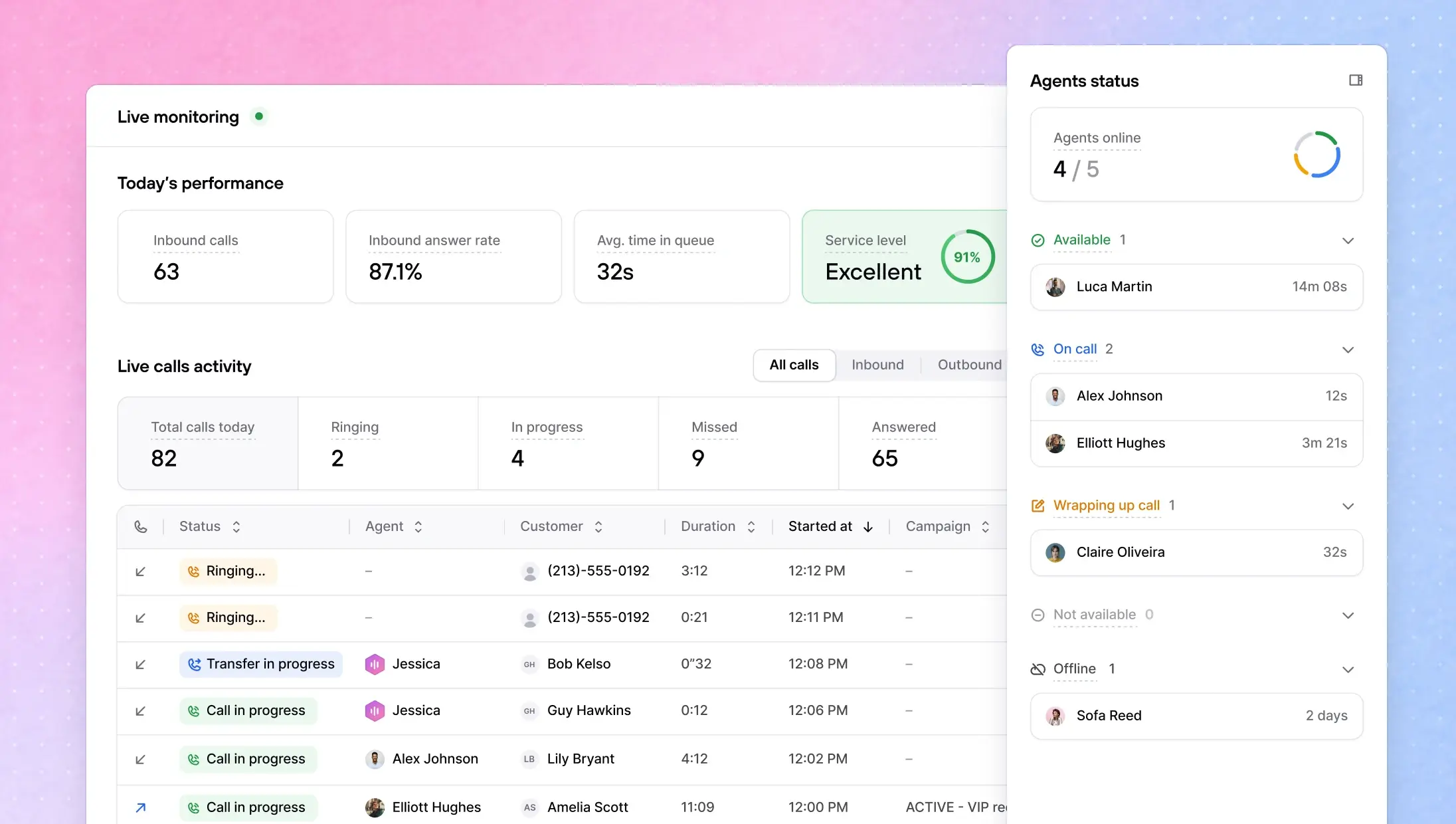Expand the Not available agents section
This screenshot has height=824, width=1456.
pyautogui.click(x=1348, y=615)
